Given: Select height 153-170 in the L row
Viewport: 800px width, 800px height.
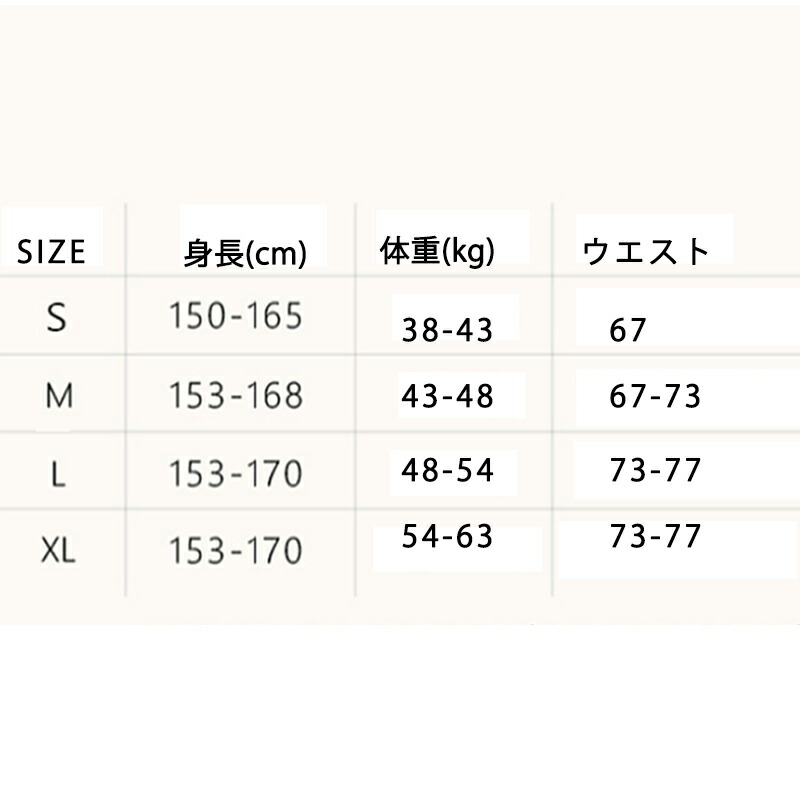Looking at the screenshot, I should (x=235, y=473).
